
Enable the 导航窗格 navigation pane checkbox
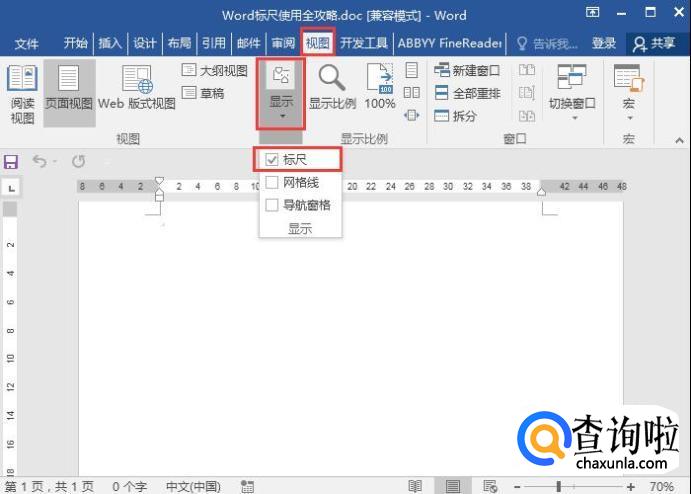click(x=272, y=205)
